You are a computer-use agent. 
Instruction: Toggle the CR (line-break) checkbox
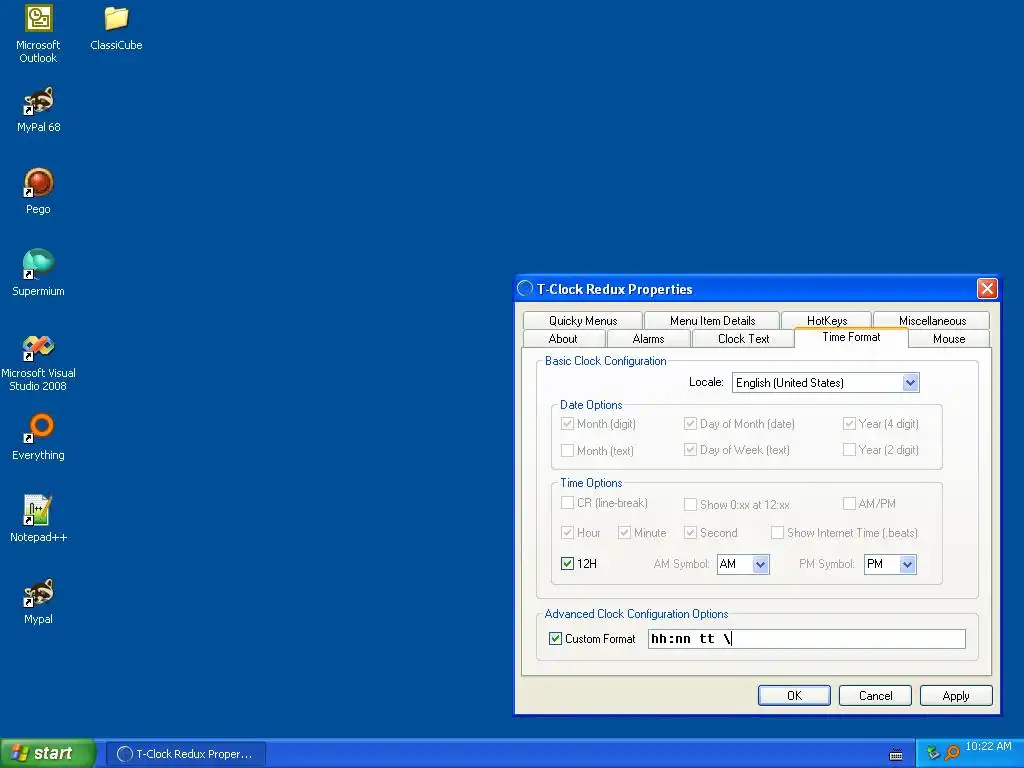(567, 503)
